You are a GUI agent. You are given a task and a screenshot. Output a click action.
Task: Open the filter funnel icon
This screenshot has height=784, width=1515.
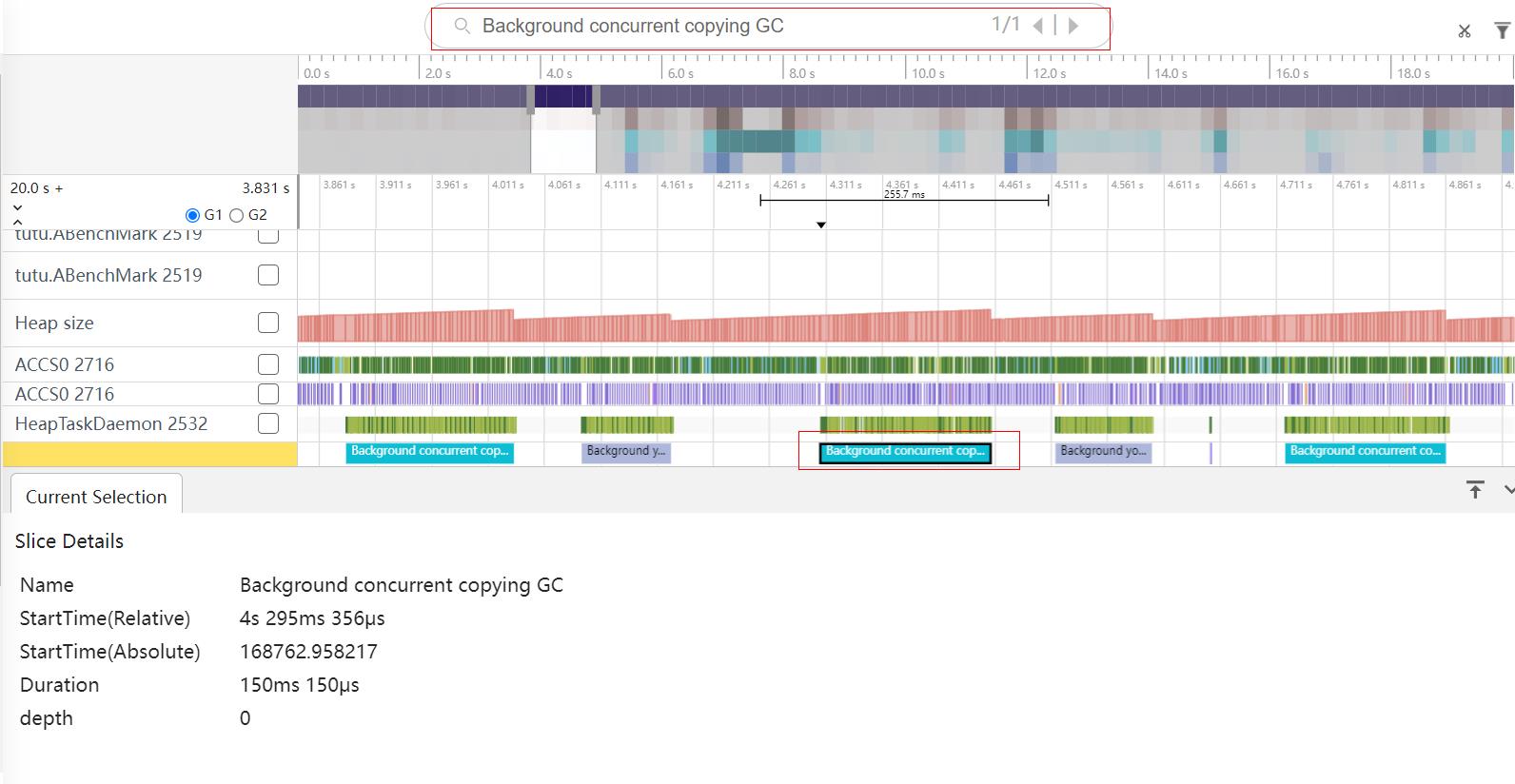tap(1502, 31)
